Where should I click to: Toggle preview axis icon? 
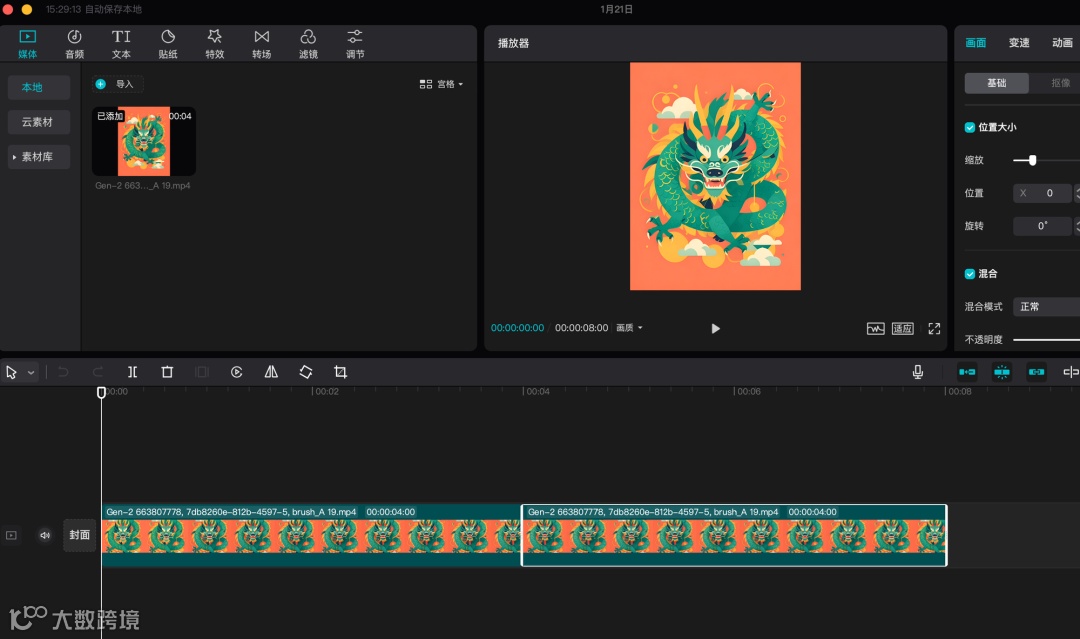[1071, 373]
